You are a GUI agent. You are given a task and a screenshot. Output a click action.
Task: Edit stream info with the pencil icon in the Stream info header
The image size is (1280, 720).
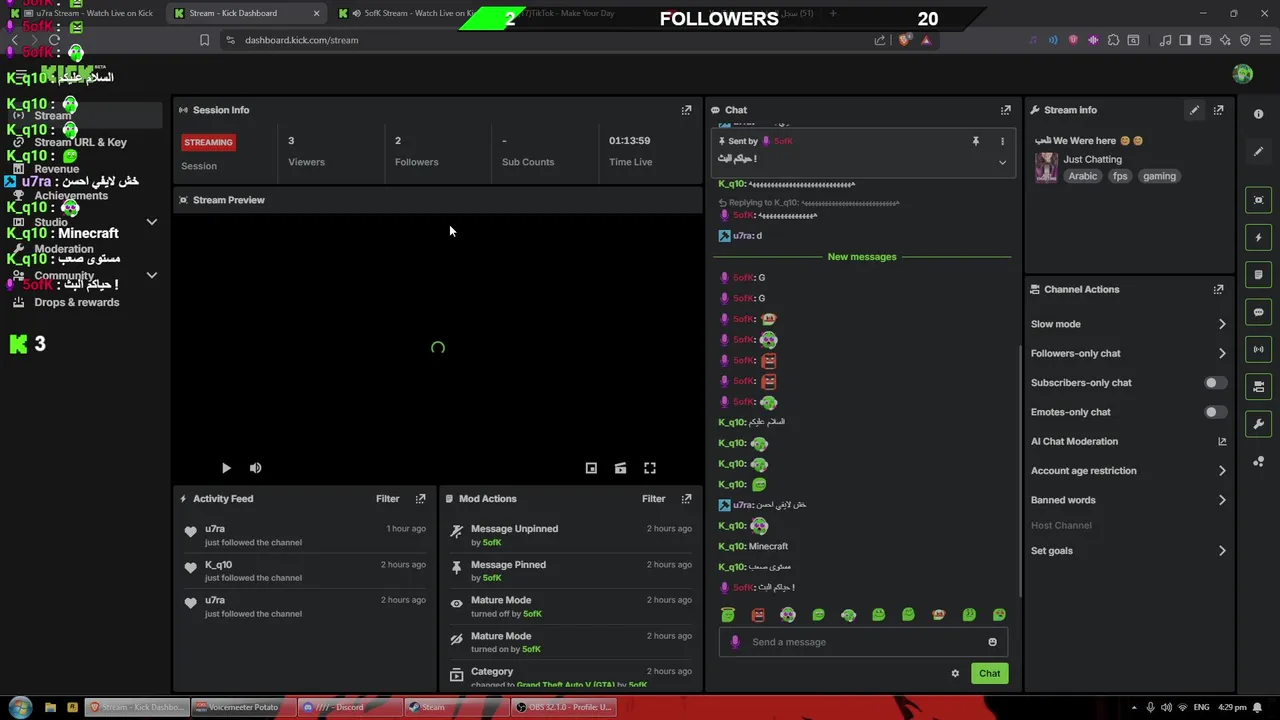click(x=1194, y=110)
